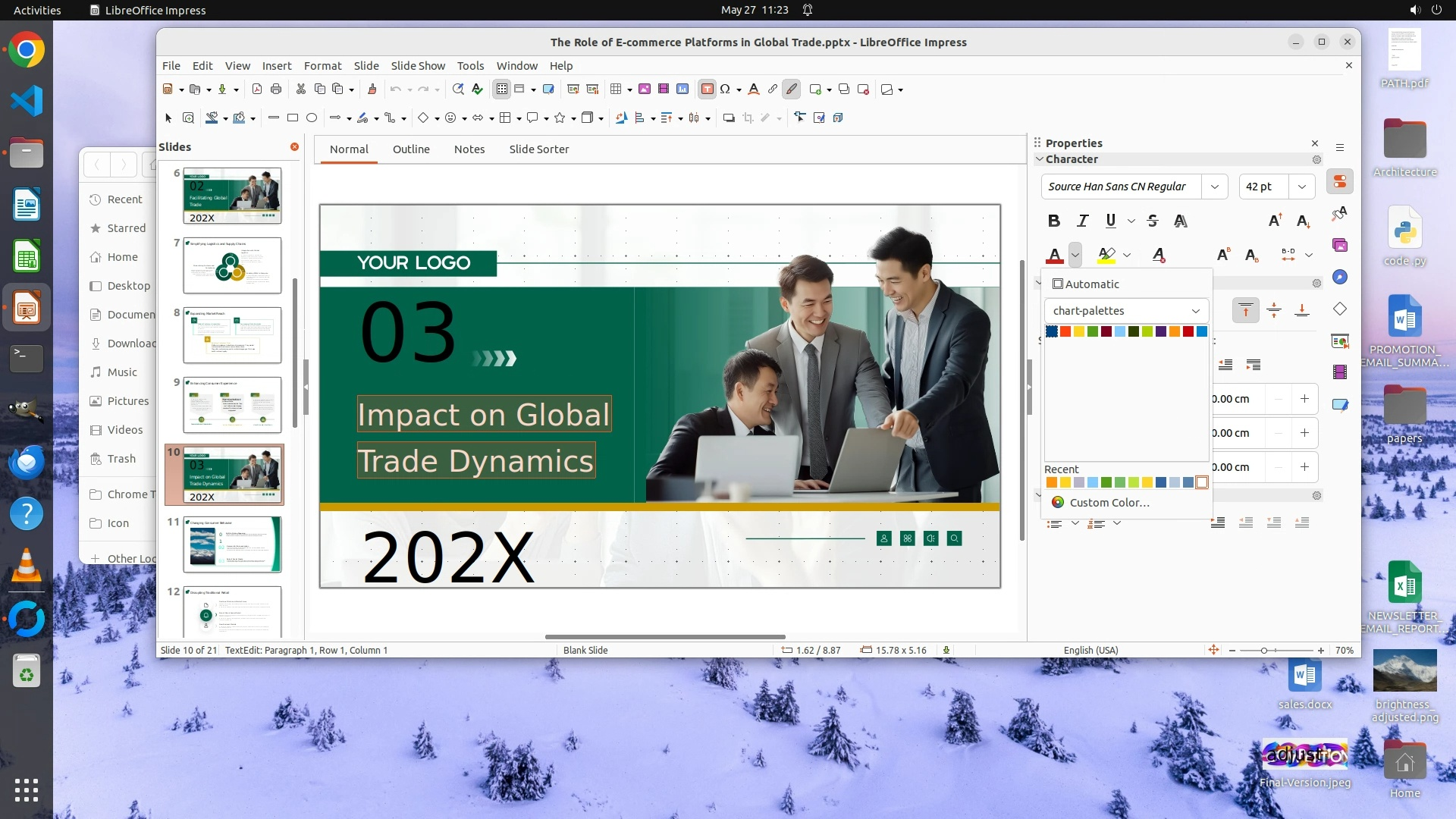
Task: Select the Rectangle shape tool
Action: (x=293, y=118)
